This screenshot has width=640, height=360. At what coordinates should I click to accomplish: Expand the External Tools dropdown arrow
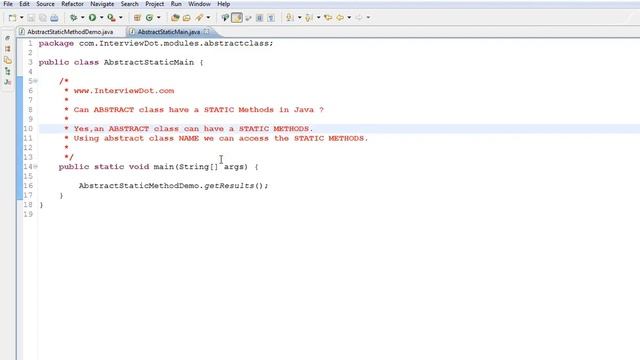(120, 18)
